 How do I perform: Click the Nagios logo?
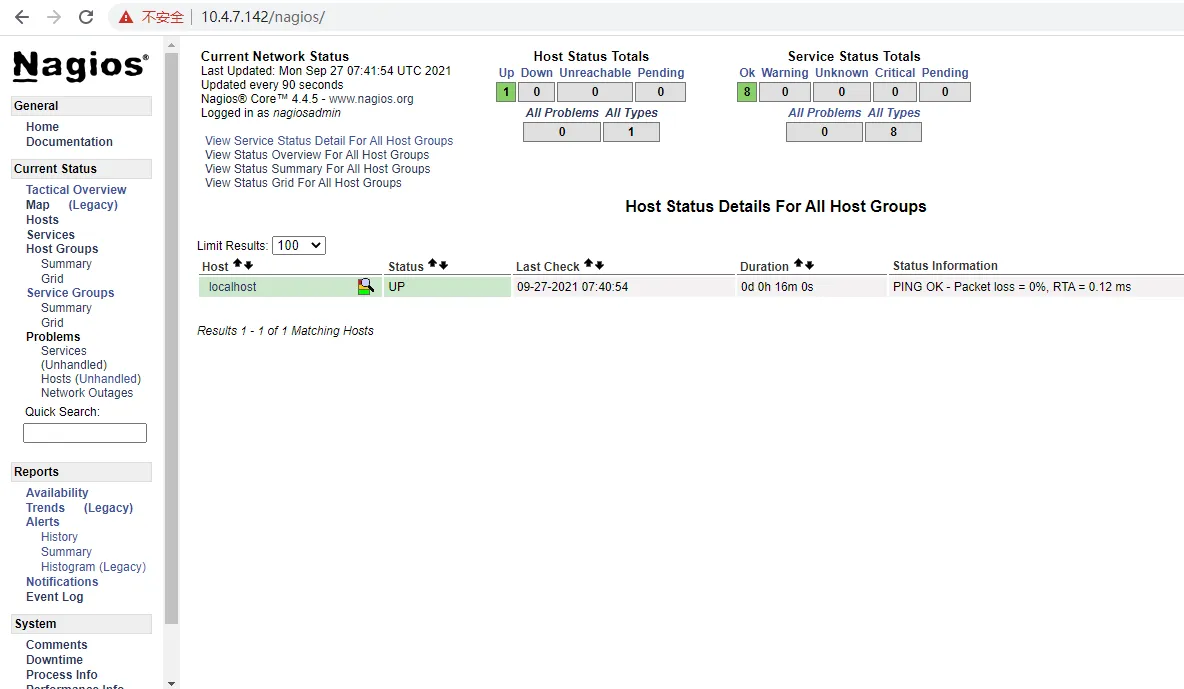[x=81, y=66]
